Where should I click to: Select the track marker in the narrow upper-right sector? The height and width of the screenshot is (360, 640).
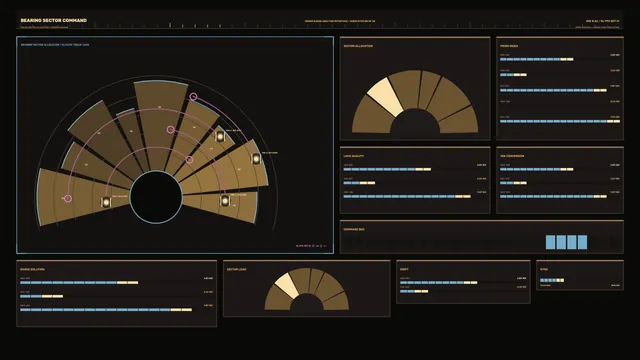tap(220, 136)
